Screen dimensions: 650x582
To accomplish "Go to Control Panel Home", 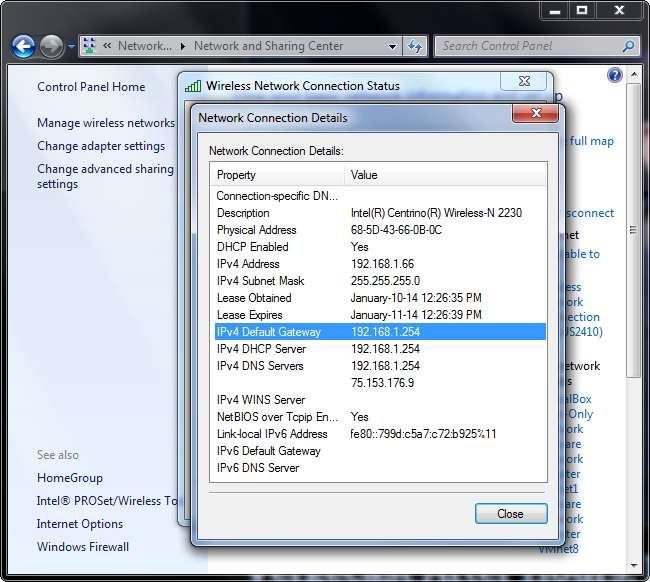I will [91, 87].
